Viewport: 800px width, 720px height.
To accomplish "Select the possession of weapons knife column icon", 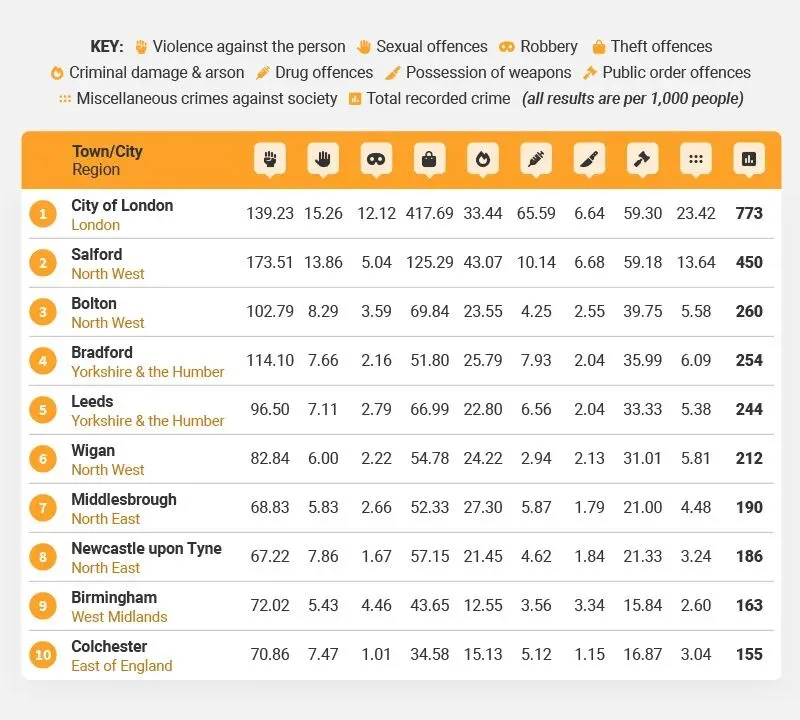I will click(x=589, y=159).
